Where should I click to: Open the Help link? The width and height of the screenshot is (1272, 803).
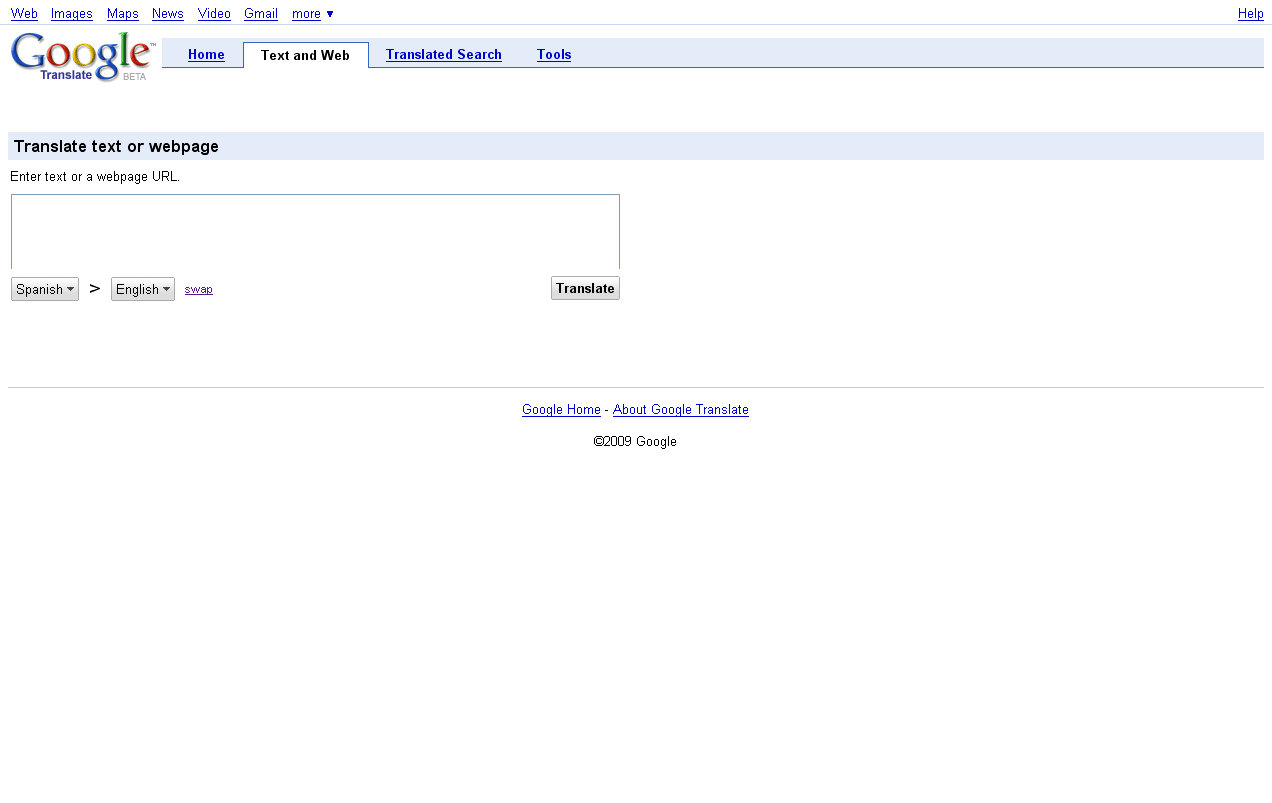click(x=1251, y=14)
